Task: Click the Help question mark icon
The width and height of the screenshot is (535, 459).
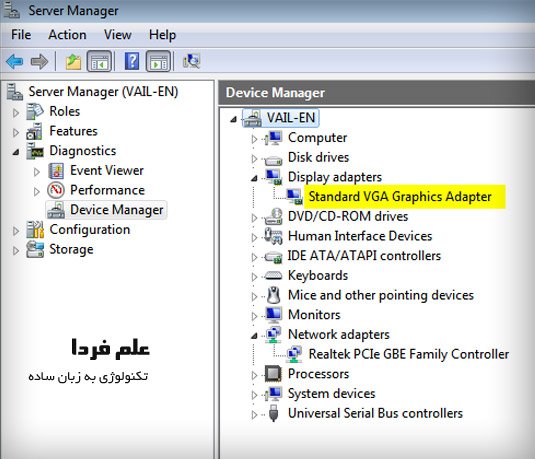Action: 132,61
